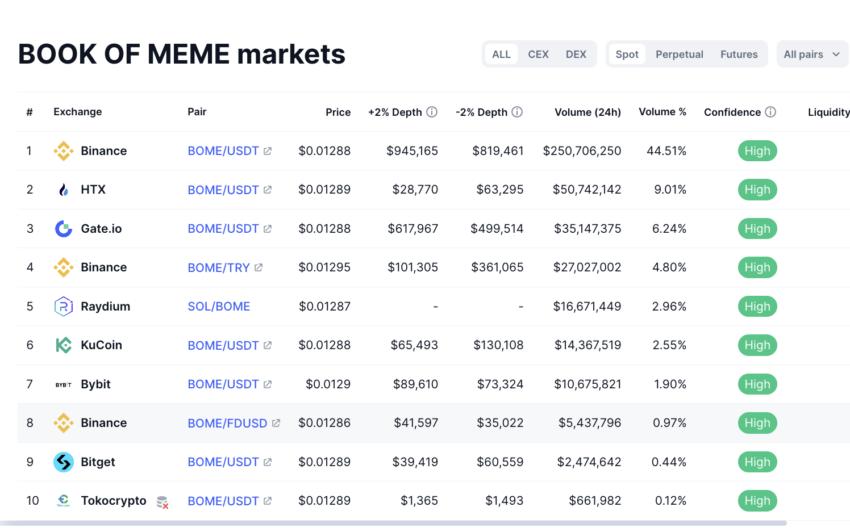Screen dimensions: 850x528
Task: Select the CEX filter option
Action: [x=538, y=54]
